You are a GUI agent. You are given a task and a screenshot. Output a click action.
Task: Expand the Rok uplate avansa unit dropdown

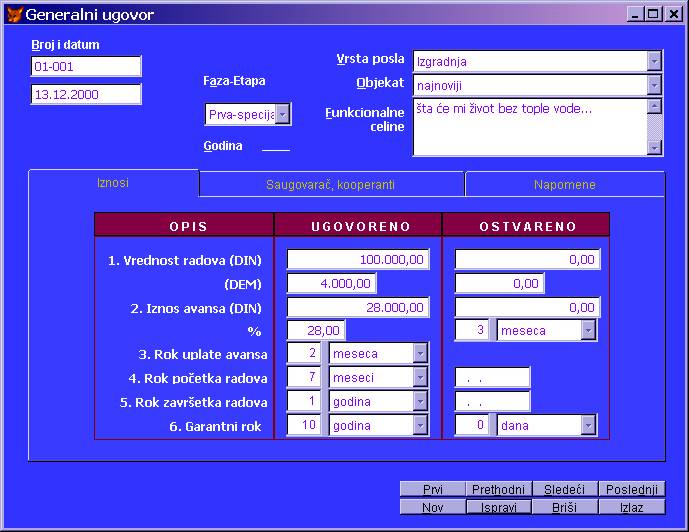coord(420,353)
